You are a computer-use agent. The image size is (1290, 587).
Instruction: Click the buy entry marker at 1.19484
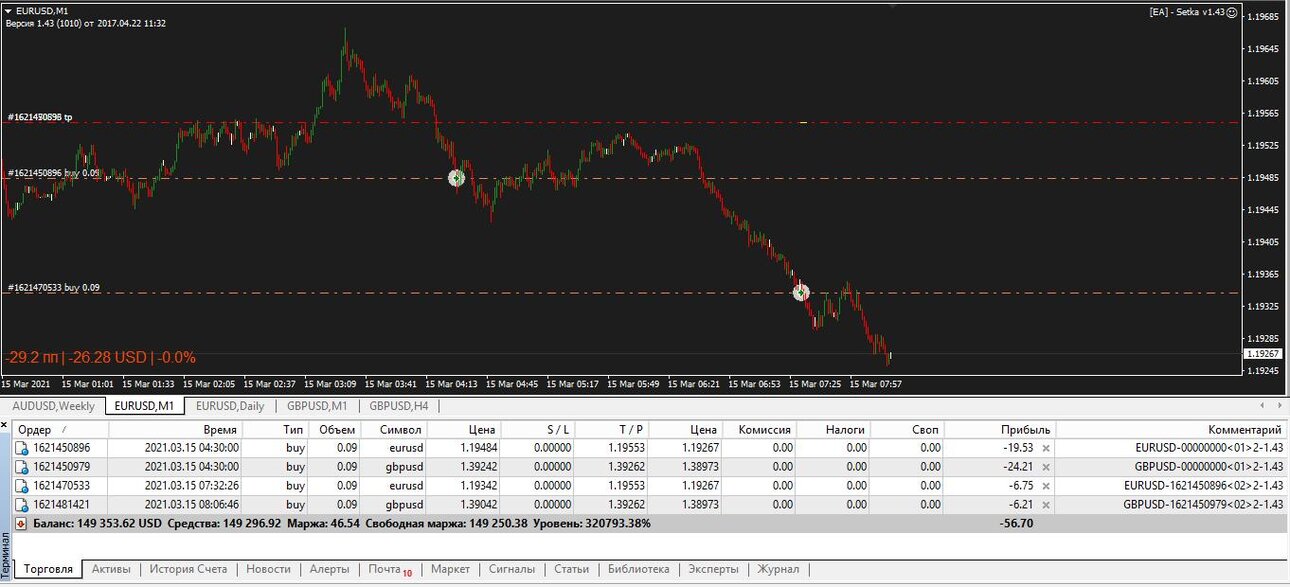456,178
